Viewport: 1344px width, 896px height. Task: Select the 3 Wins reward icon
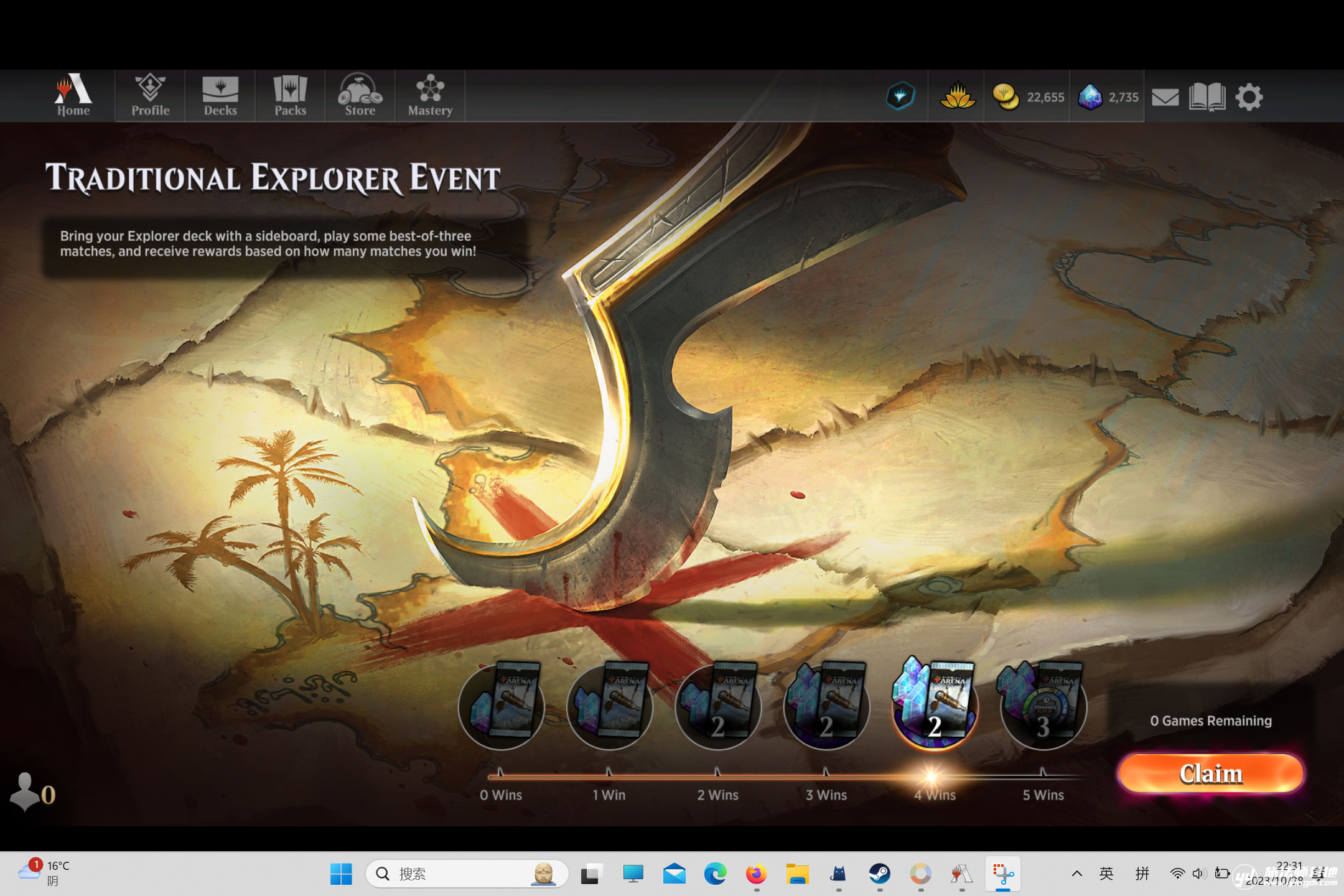point(826,706)
